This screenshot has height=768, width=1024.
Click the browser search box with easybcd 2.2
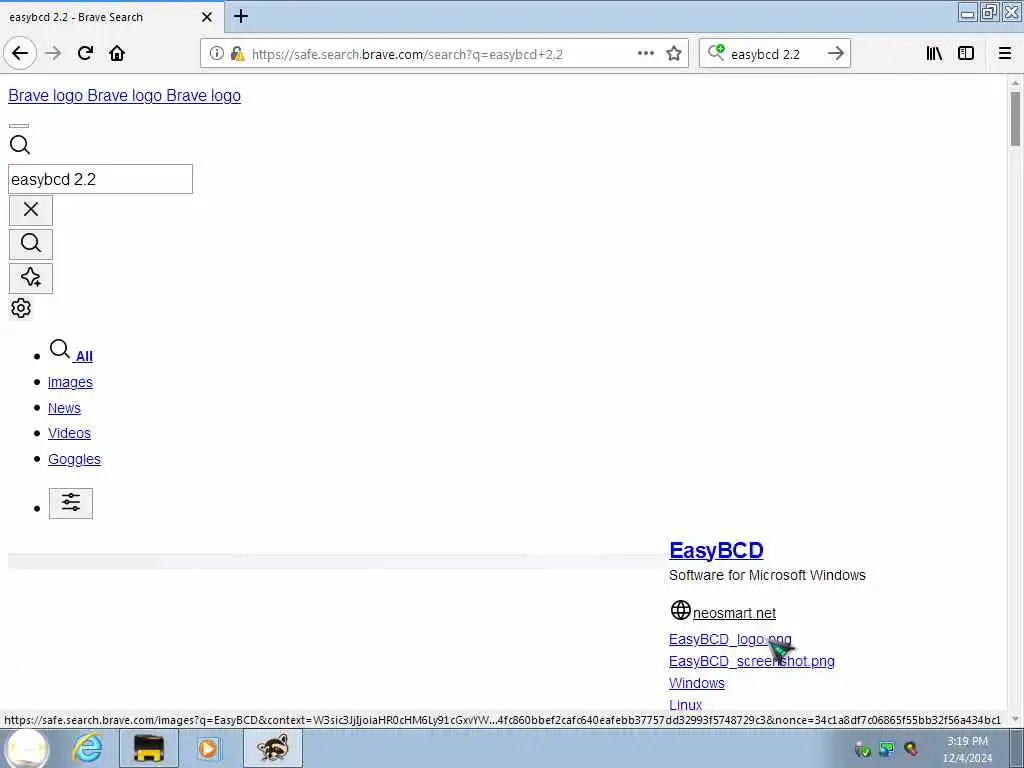(774, 54)
